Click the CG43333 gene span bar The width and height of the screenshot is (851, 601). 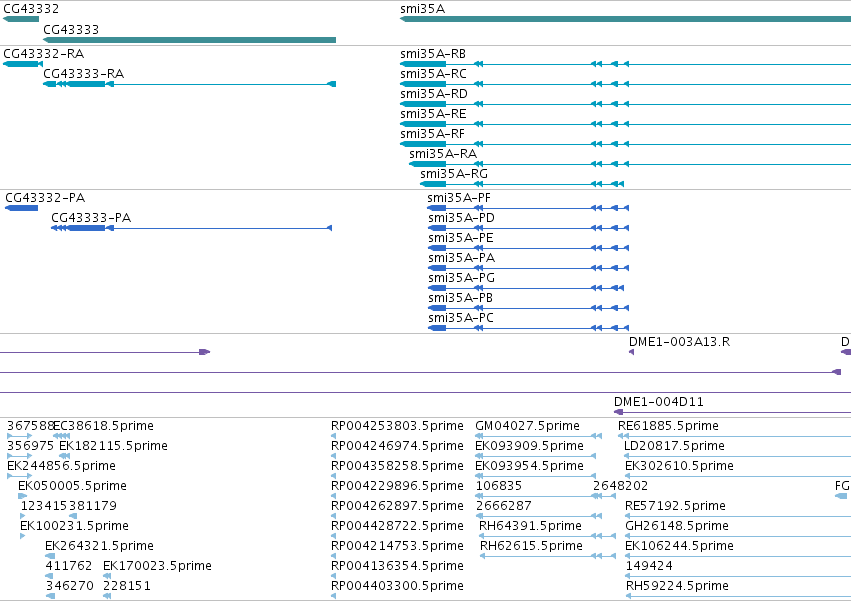[x=189, y=40]
